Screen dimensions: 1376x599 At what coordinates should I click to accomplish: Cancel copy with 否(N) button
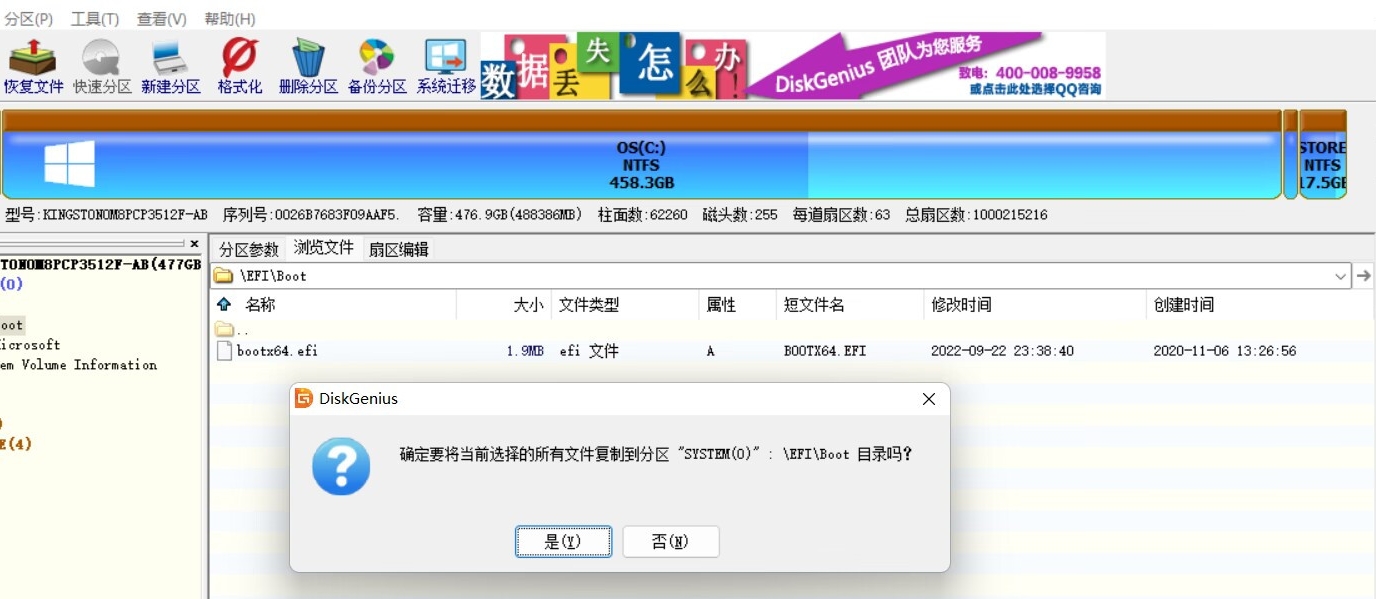(671, 542)
